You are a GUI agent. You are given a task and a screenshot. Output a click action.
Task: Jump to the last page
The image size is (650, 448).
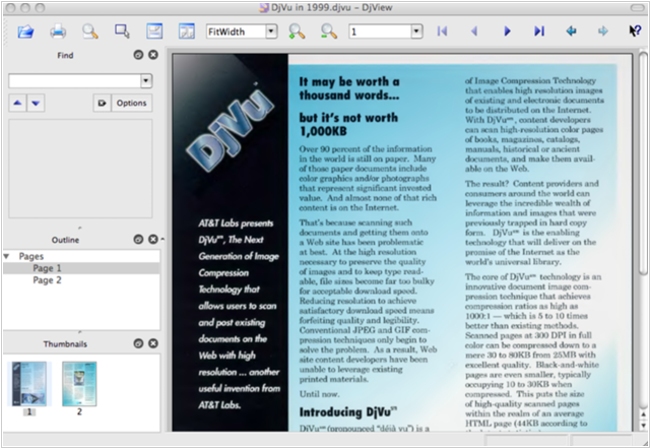pos(539,32)
